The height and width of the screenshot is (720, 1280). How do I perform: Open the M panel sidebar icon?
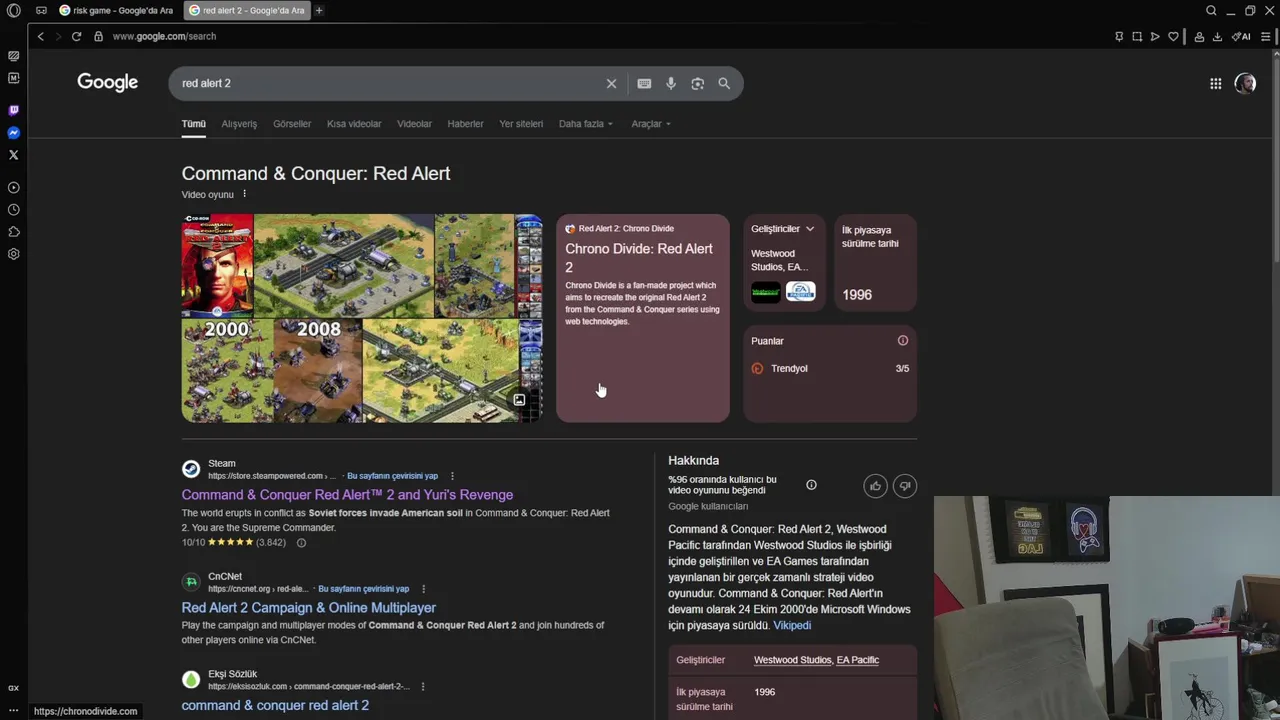pos(14,78)
